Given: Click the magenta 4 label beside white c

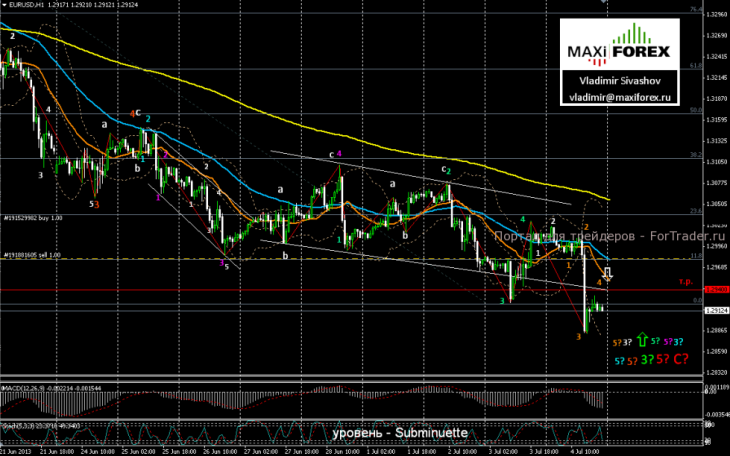Looking at the screenshot, I should point(339,154).
